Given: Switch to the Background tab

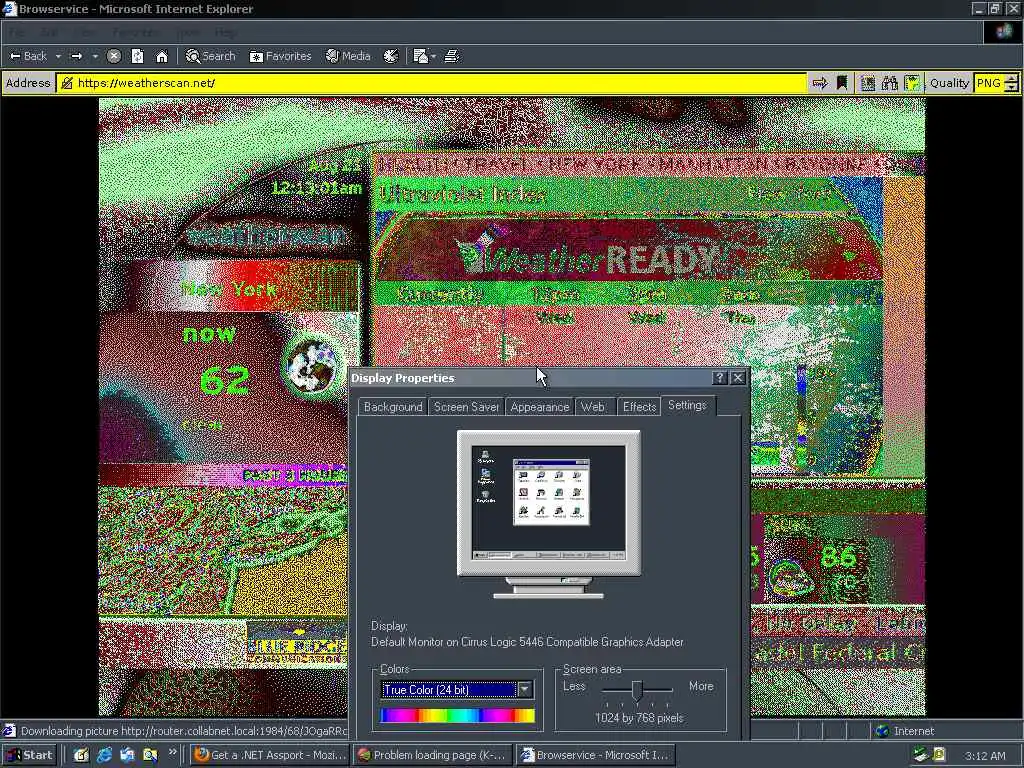Looking at the screenshot, I should click(392, 407).
